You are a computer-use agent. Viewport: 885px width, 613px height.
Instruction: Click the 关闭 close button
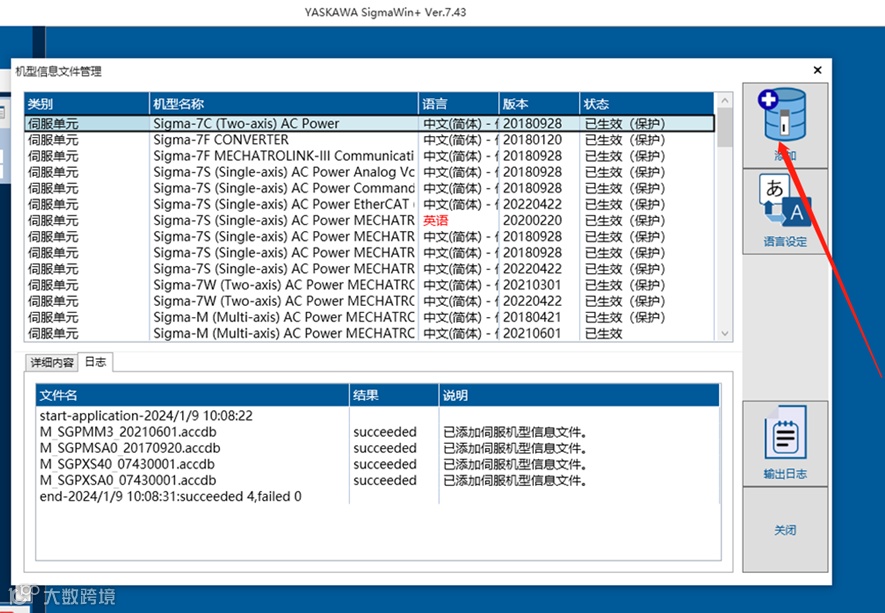[785, 530]
